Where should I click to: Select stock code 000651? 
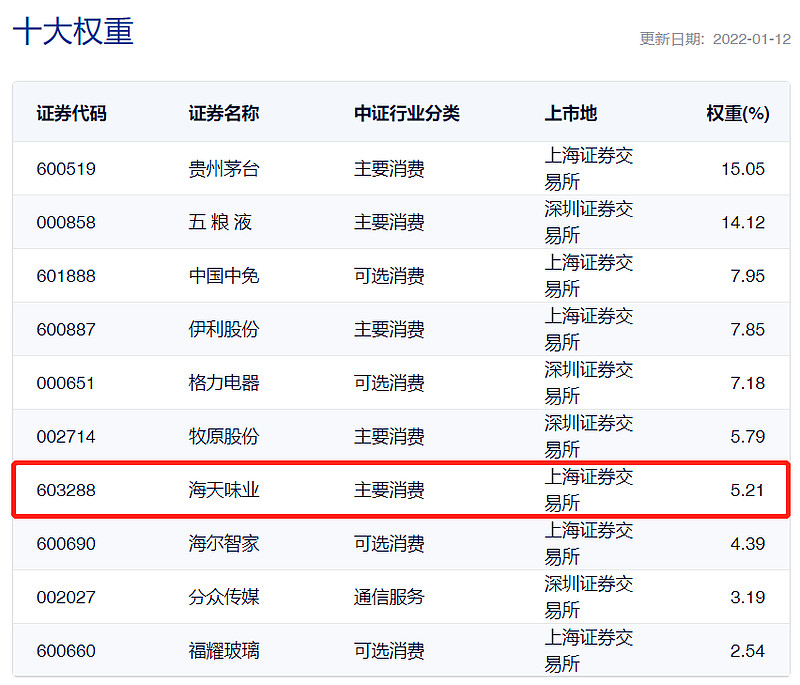[x=65, y=383]
